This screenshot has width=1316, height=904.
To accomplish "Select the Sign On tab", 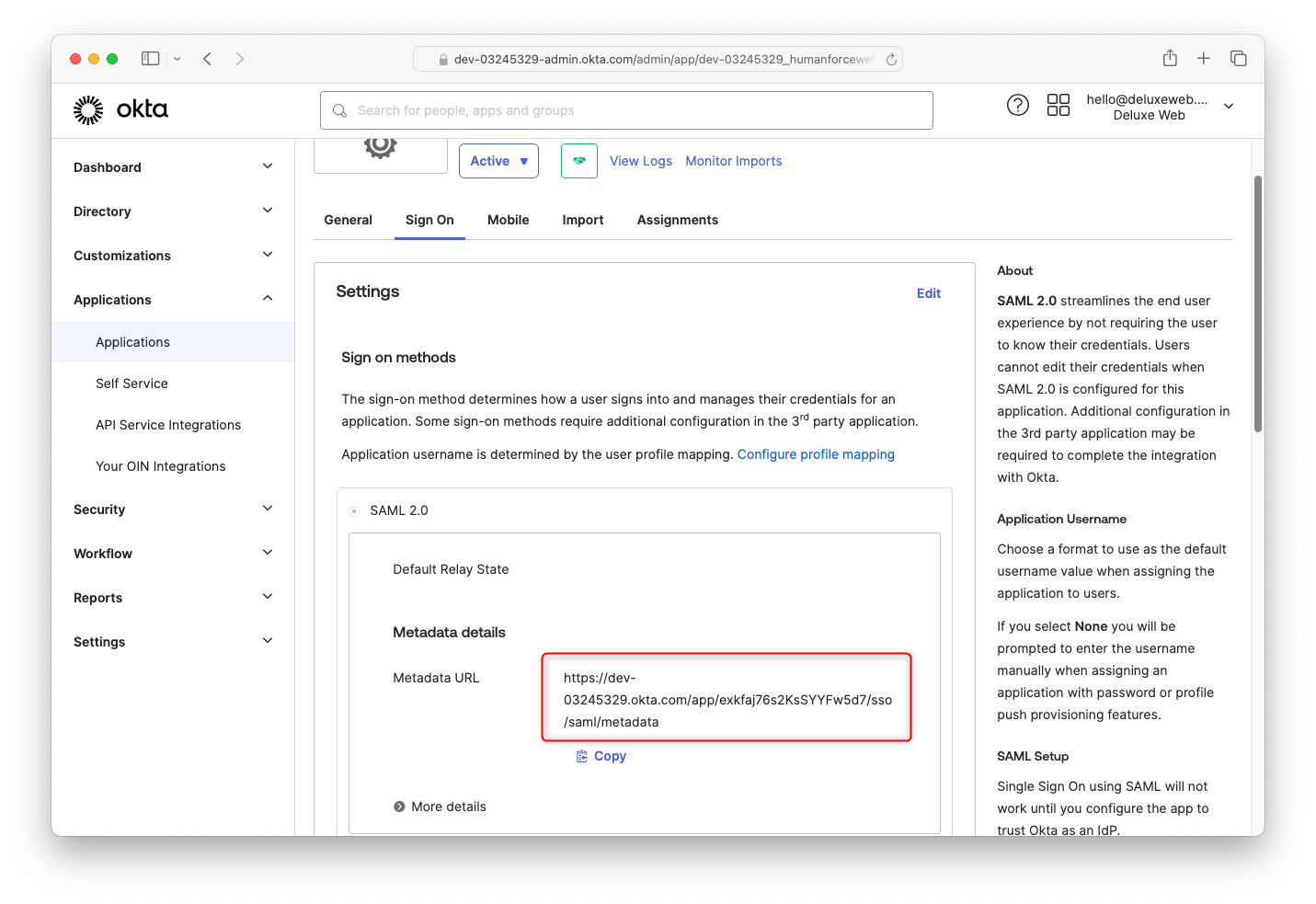I will (x=429, y=220).
